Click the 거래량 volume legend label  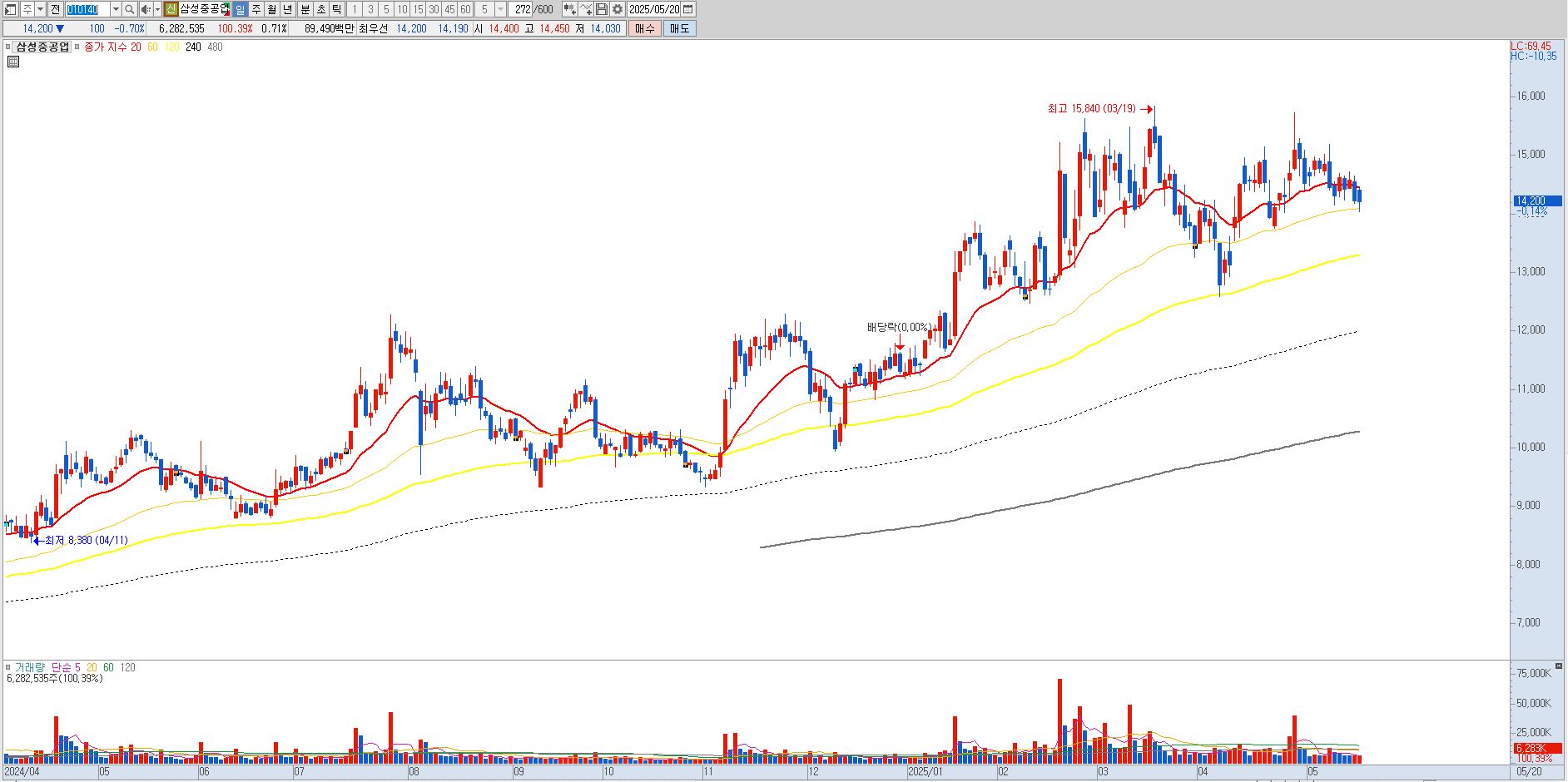30,667
